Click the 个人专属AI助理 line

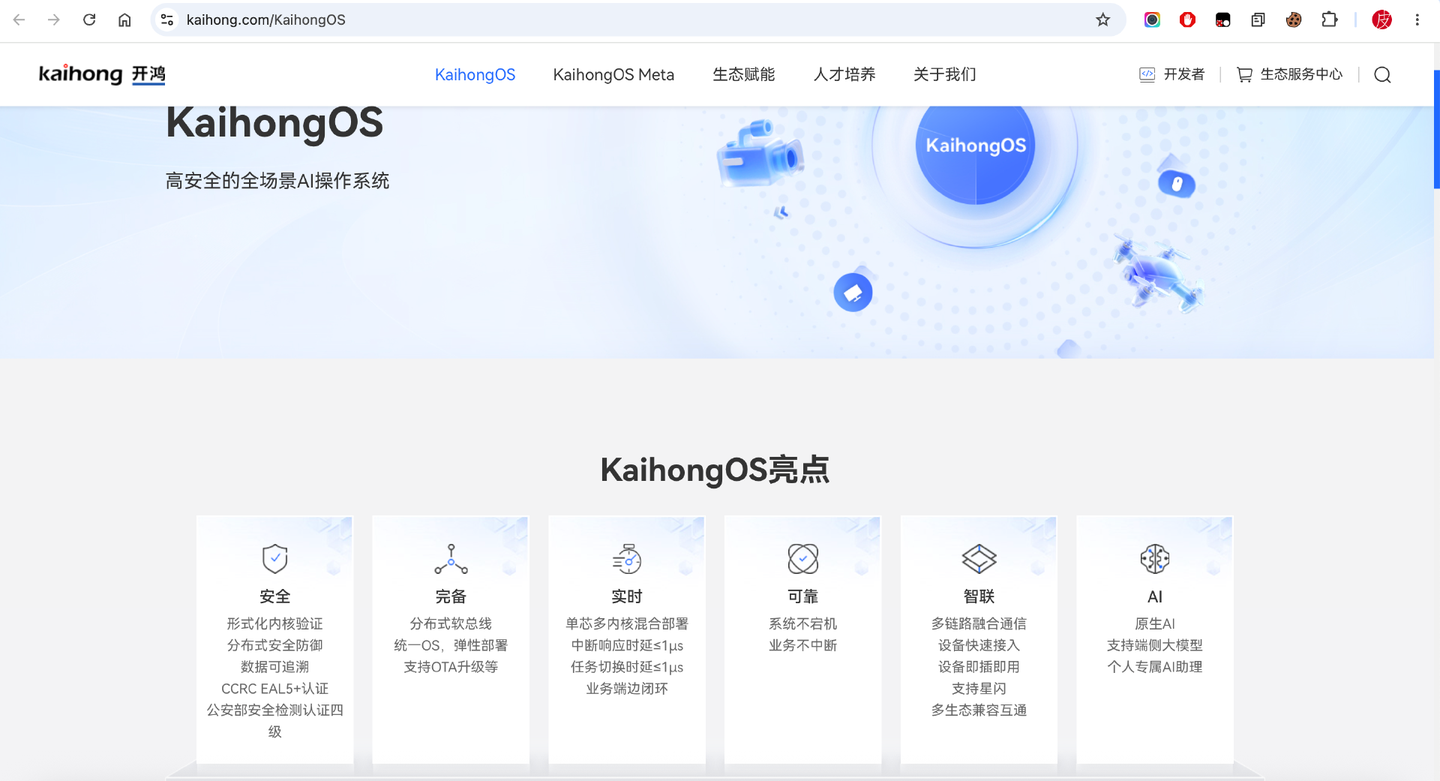click(1155, 667)
